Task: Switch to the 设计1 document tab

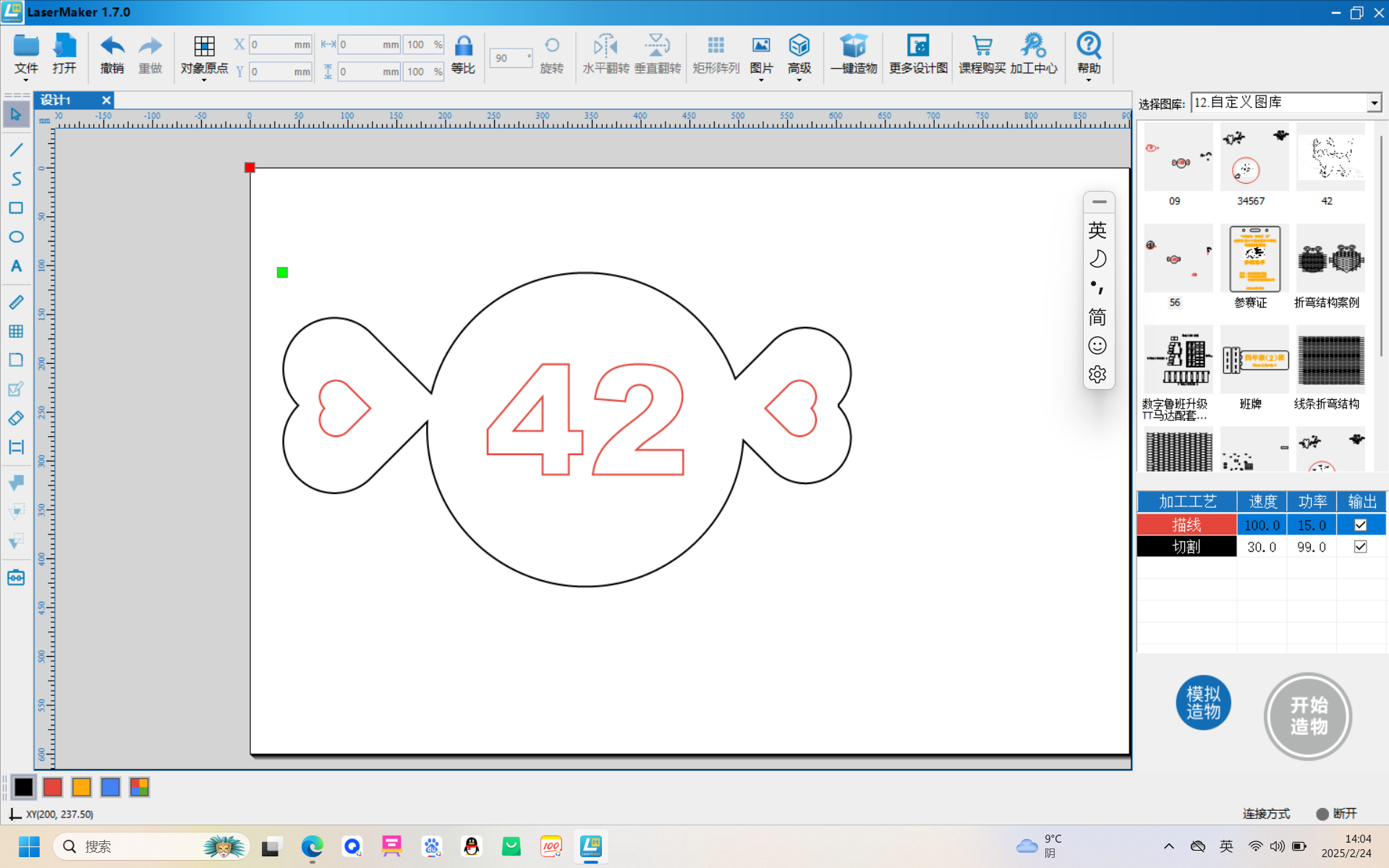Action: [x=56, y=100]
